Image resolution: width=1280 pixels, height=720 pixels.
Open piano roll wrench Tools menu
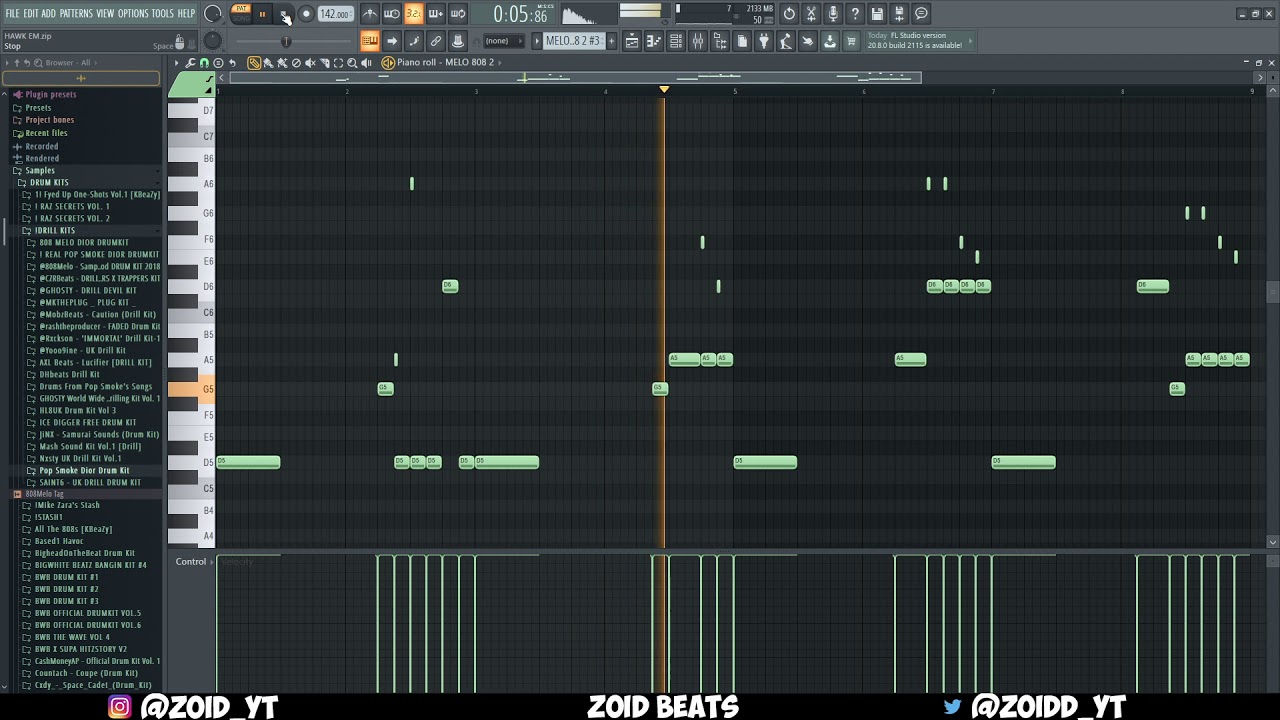click(190, 62)
